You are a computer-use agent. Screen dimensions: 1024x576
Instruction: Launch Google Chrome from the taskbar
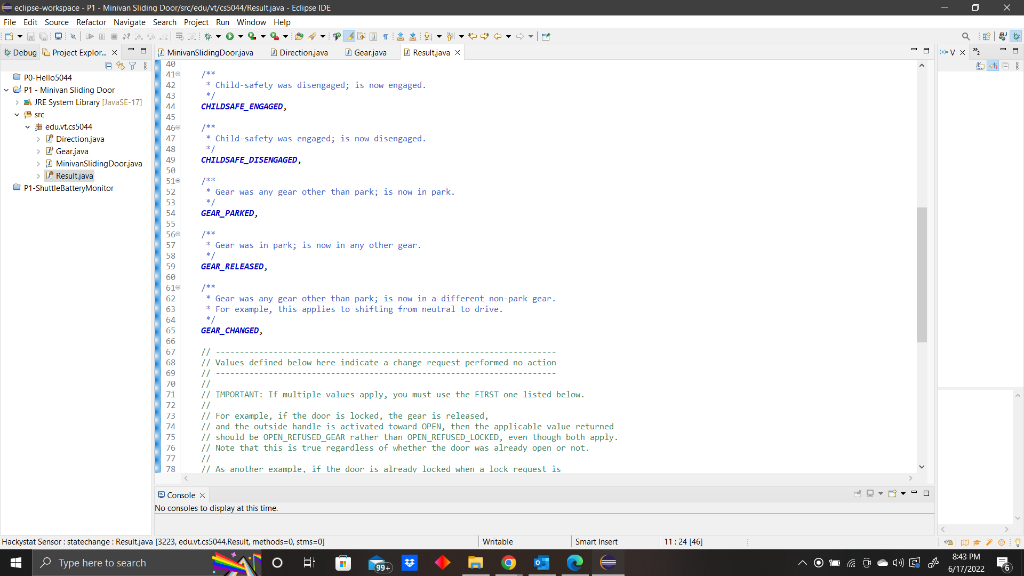(x=509, y=562)
